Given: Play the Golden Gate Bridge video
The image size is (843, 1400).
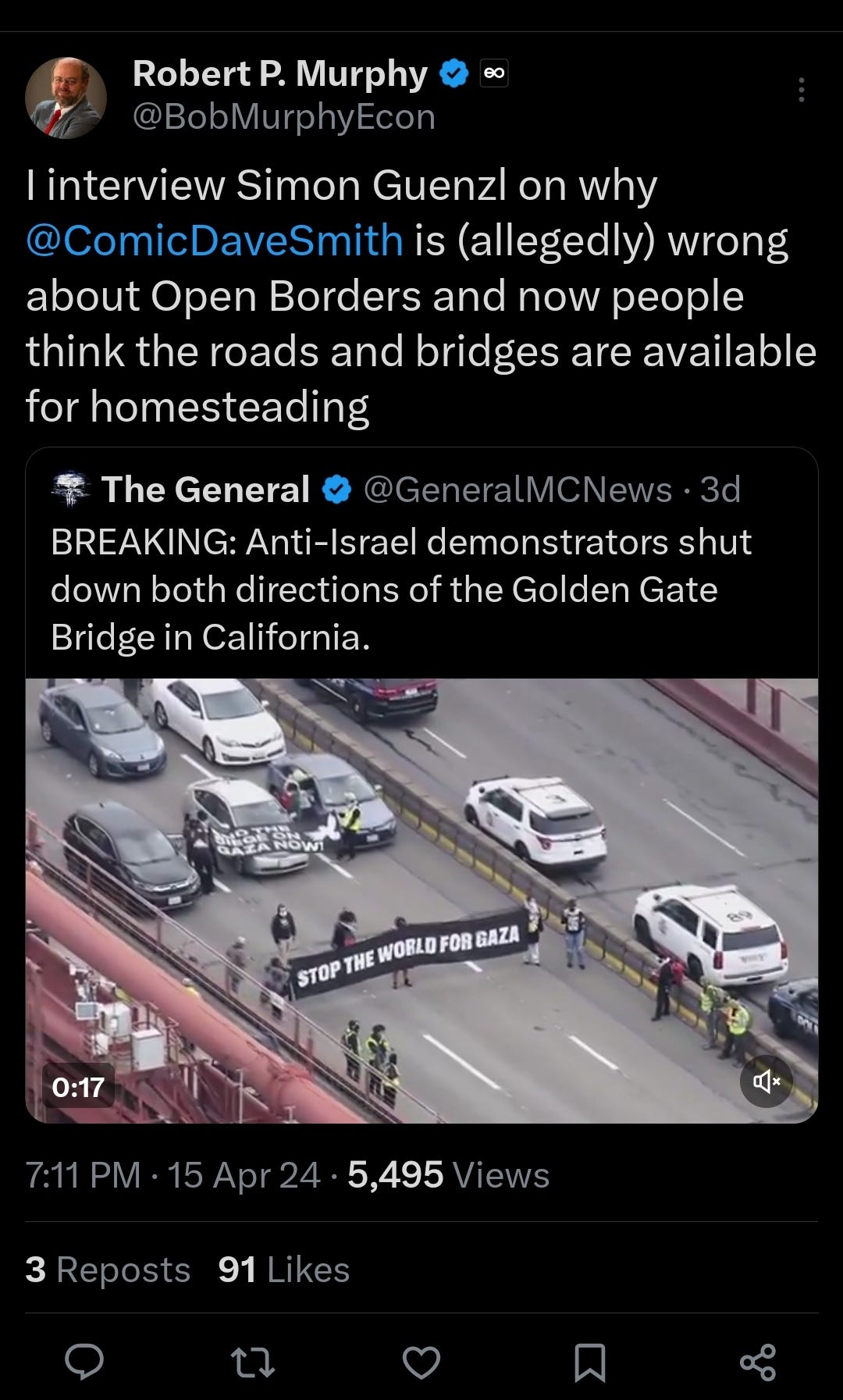Looking at the screenshot, I should pyautogui.click(x=421, y=900).
